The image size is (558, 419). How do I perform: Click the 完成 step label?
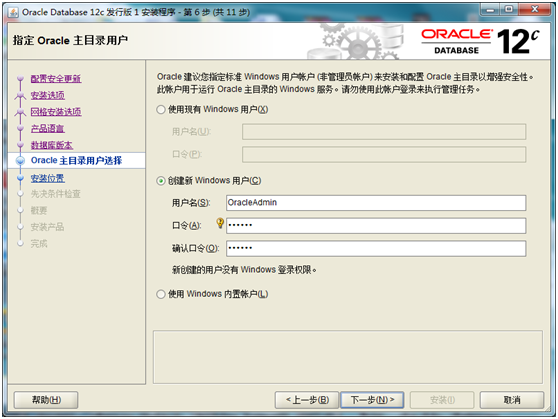click(x=39, y=243)
